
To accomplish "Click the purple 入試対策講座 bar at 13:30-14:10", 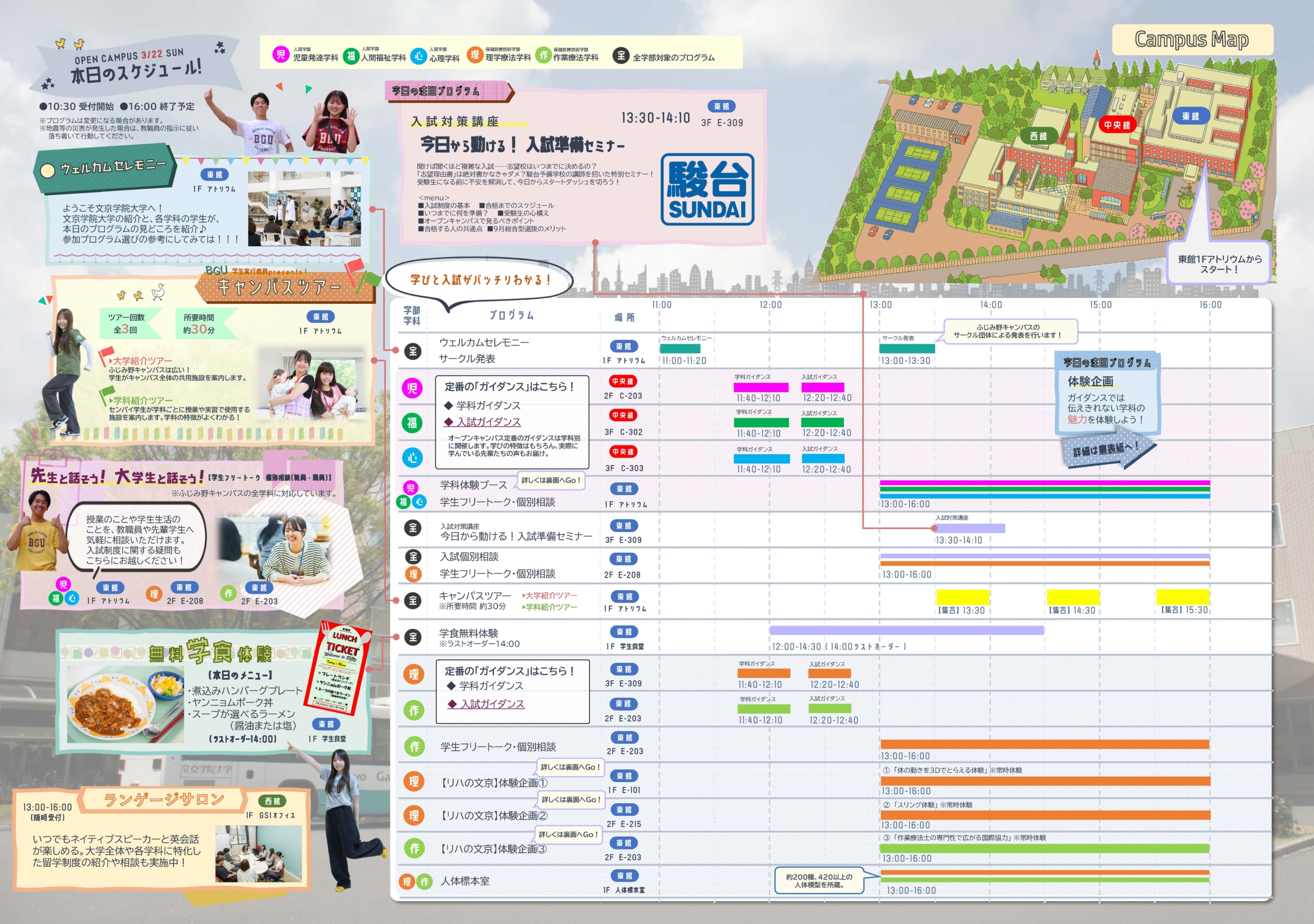I will coord(970,528).
